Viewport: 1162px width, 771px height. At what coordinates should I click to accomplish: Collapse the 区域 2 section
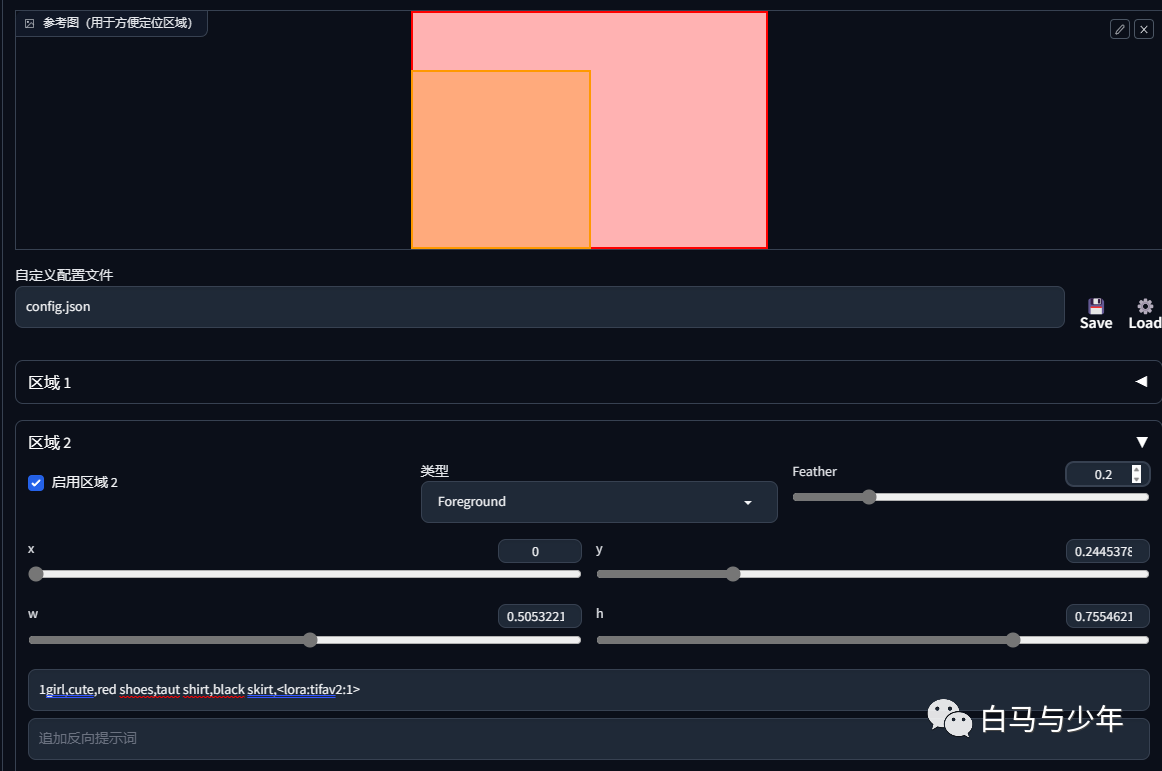click(x=1142, y=443)
